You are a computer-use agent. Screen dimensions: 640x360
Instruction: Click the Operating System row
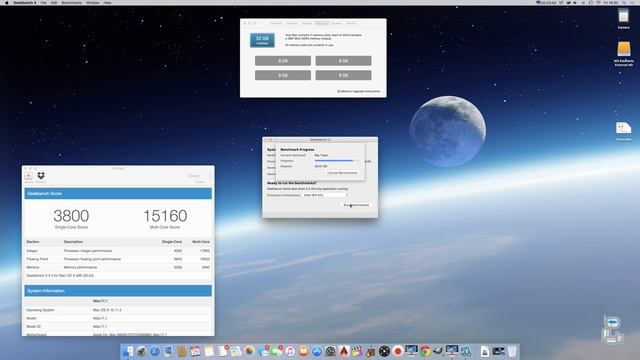(x=118, y=310)
